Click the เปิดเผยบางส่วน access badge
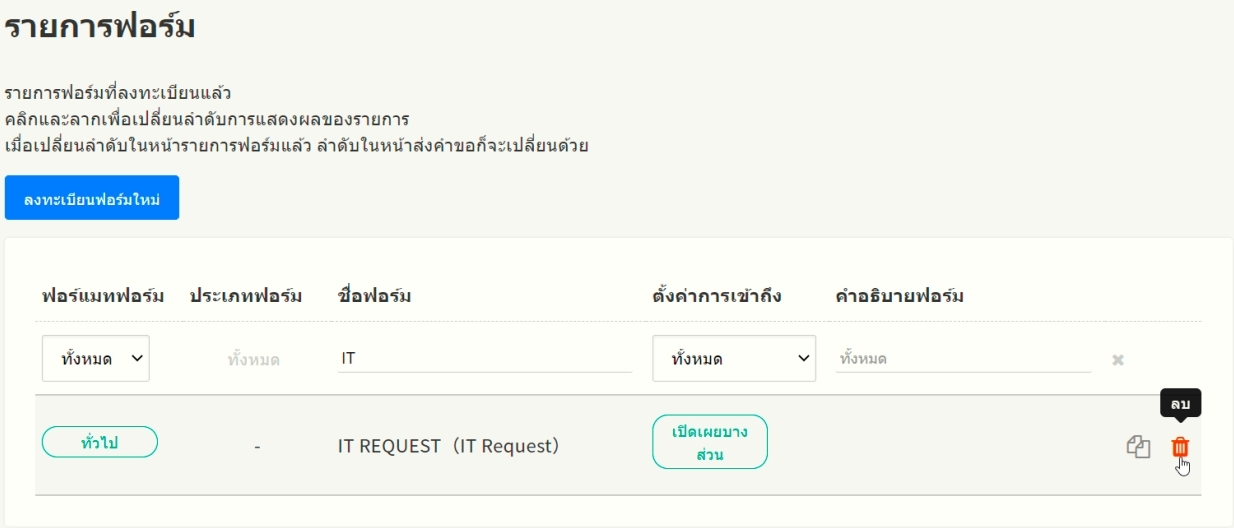The image size is (1234, 528). [x=710, y=442]
